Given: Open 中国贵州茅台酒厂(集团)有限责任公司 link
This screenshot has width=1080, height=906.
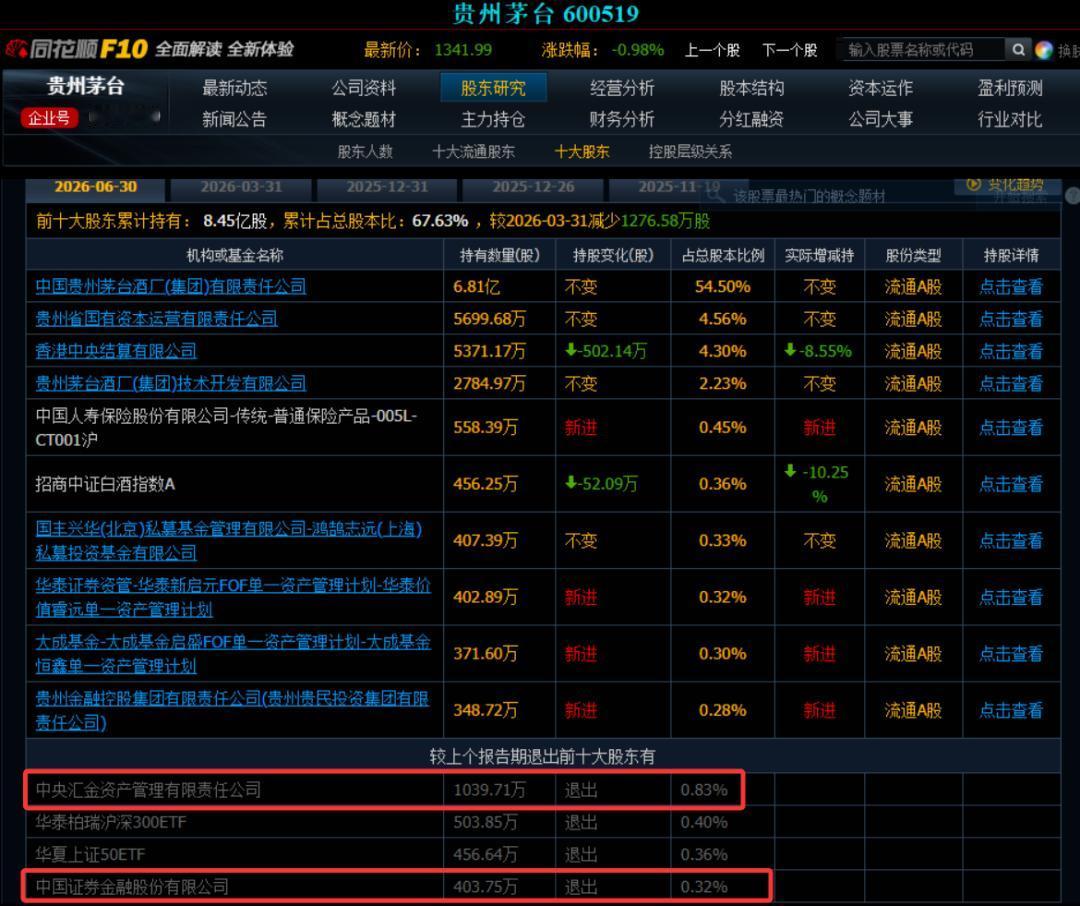Looking at the screenshot, I should click(x=171, y=287).
